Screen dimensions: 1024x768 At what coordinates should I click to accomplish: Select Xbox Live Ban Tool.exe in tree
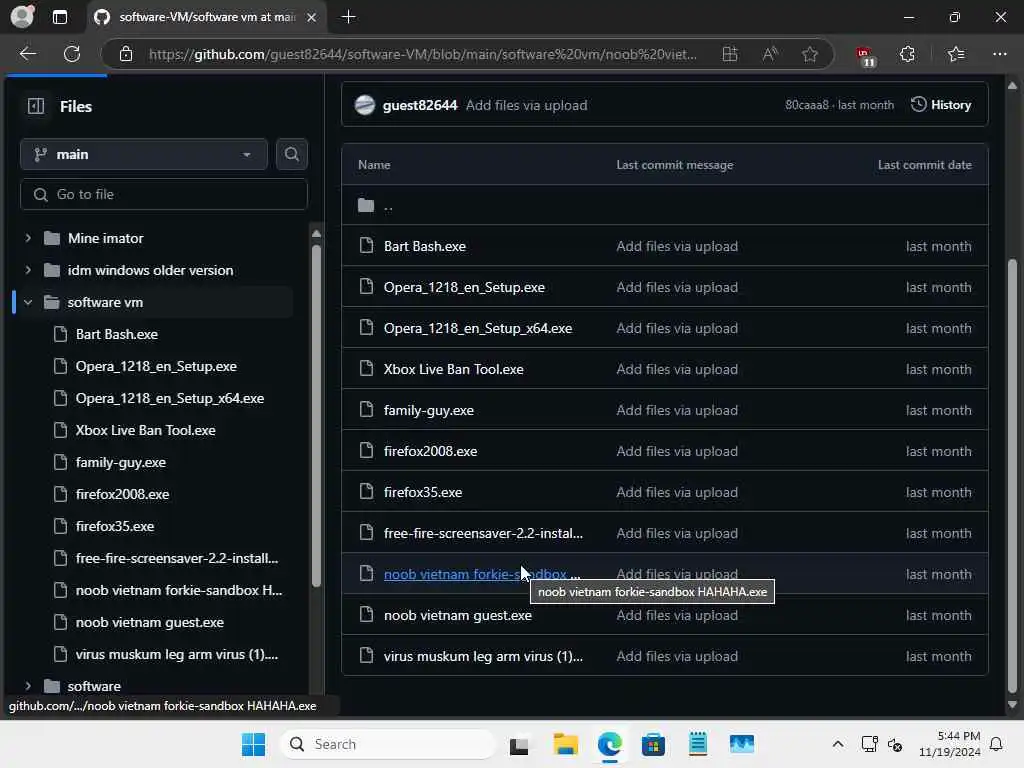point(146,430)
